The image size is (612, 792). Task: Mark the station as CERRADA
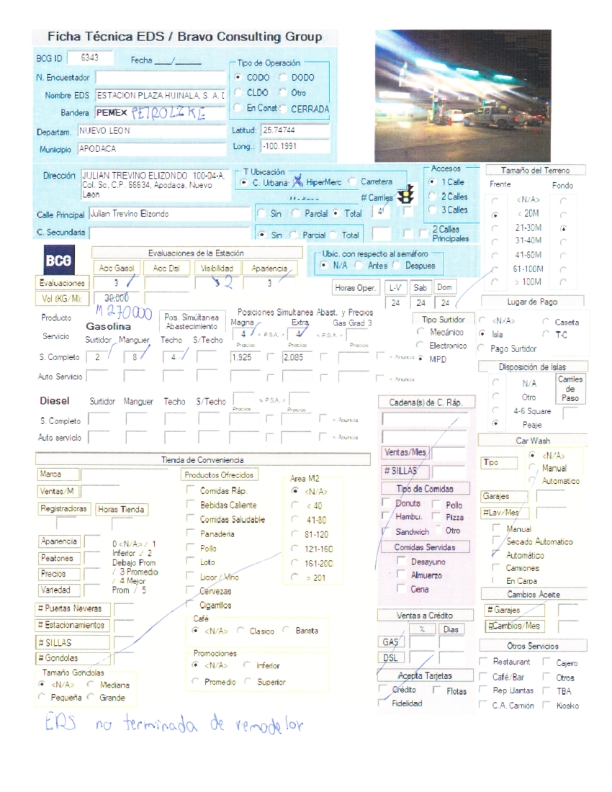[x=283, y=108]
